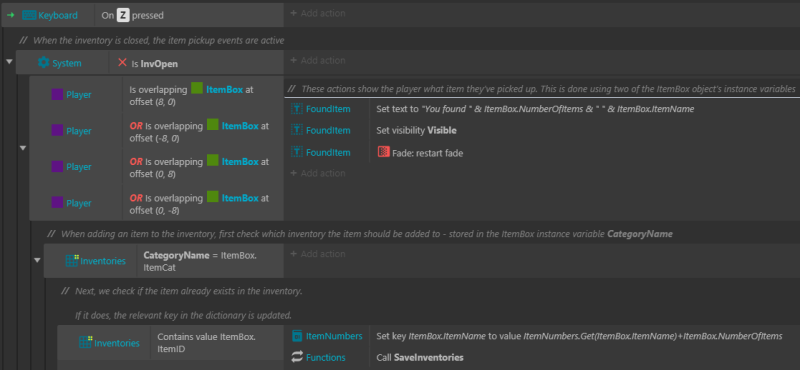
Task: Add action to the Keyboard Z pressed event
Action: pos(318,13)
